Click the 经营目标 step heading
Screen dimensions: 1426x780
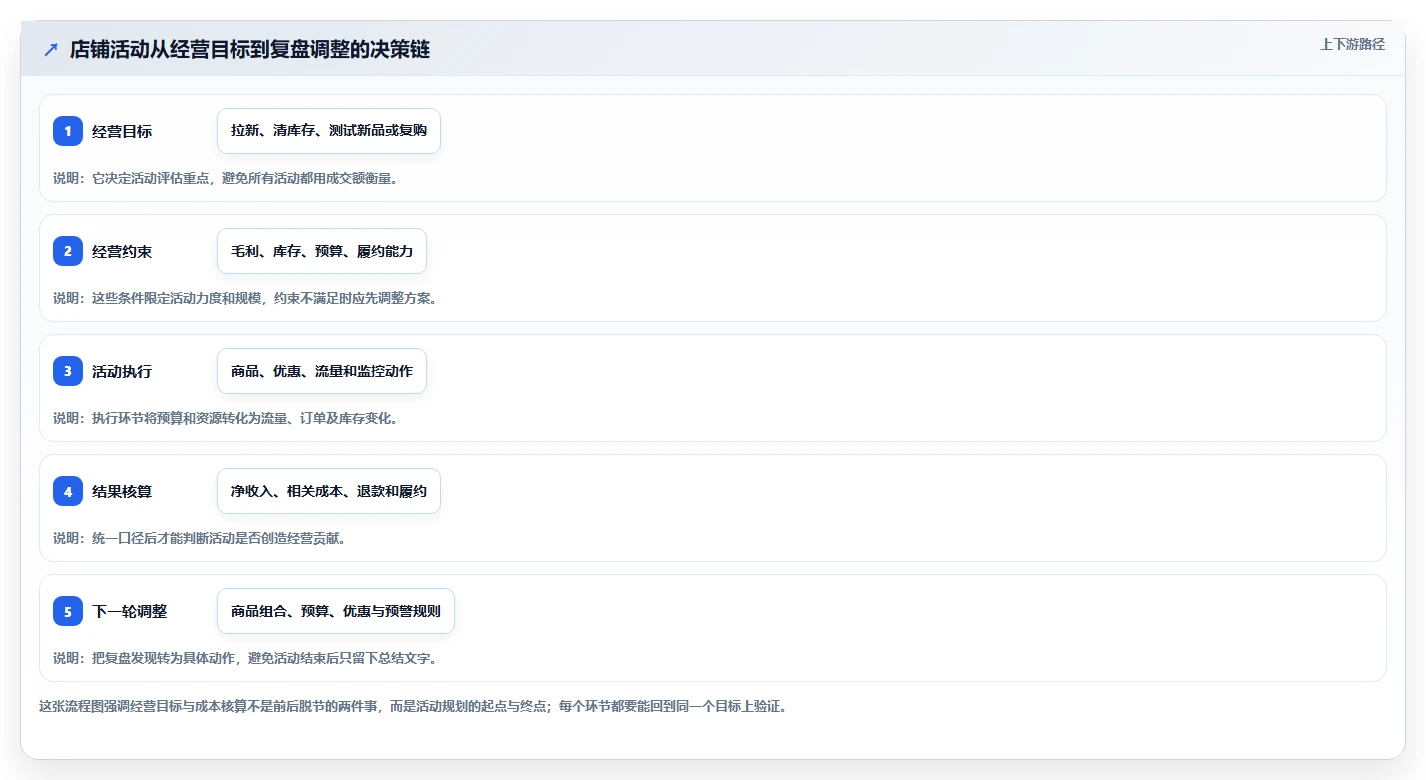pos(122,131)
